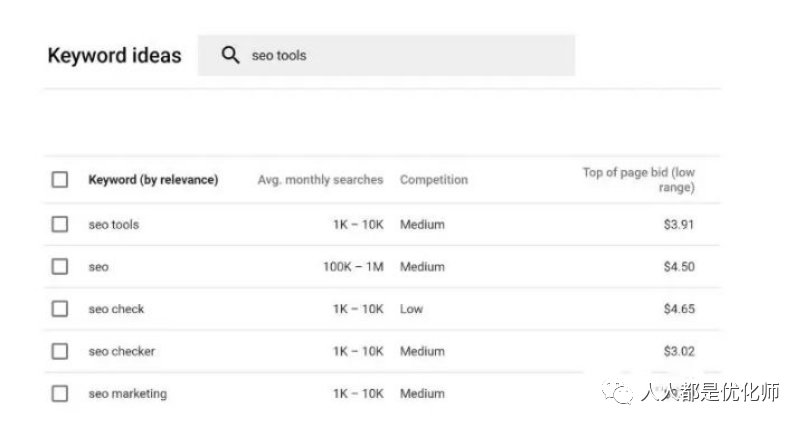This screenshot has height=427, width=805.
Task: Click the $4.50 bid value
Action: [679, 267]
